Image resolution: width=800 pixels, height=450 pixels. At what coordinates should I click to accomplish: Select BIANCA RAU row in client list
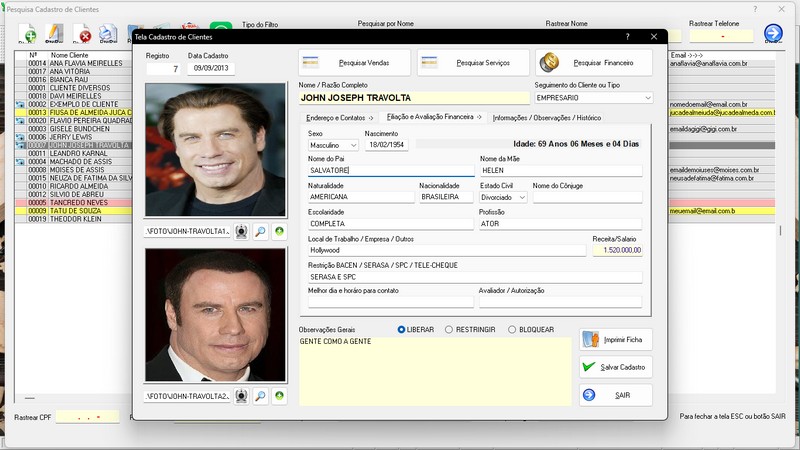click(x=74, y=80)
